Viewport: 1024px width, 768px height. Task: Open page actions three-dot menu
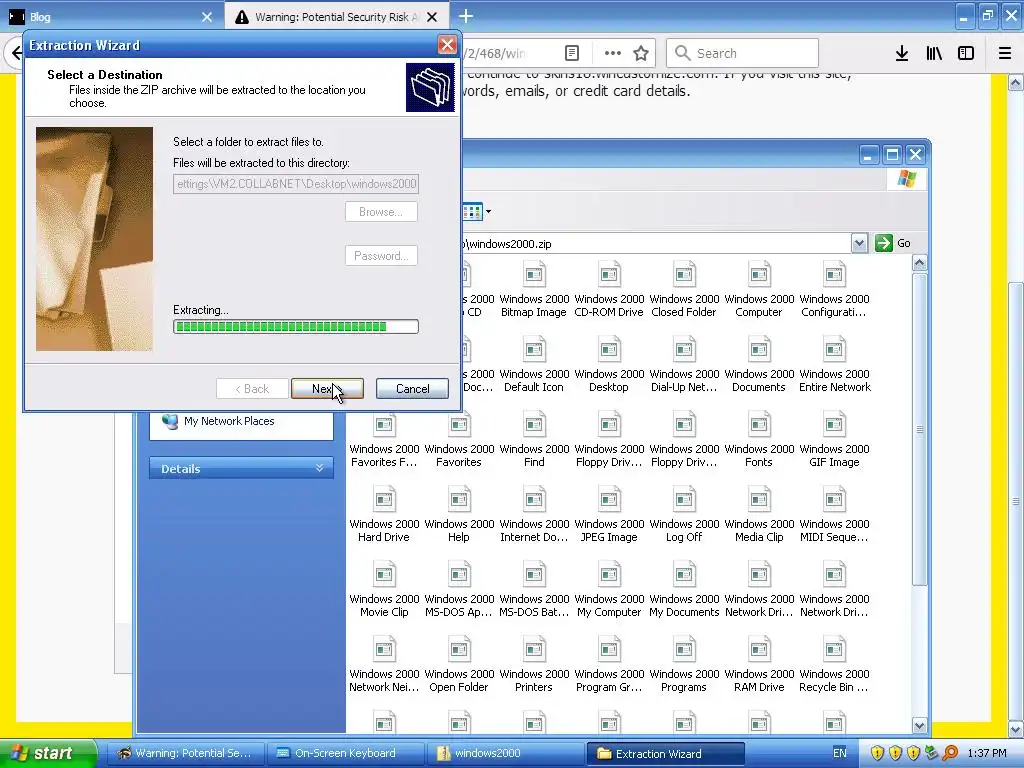(x=613, y=53)
